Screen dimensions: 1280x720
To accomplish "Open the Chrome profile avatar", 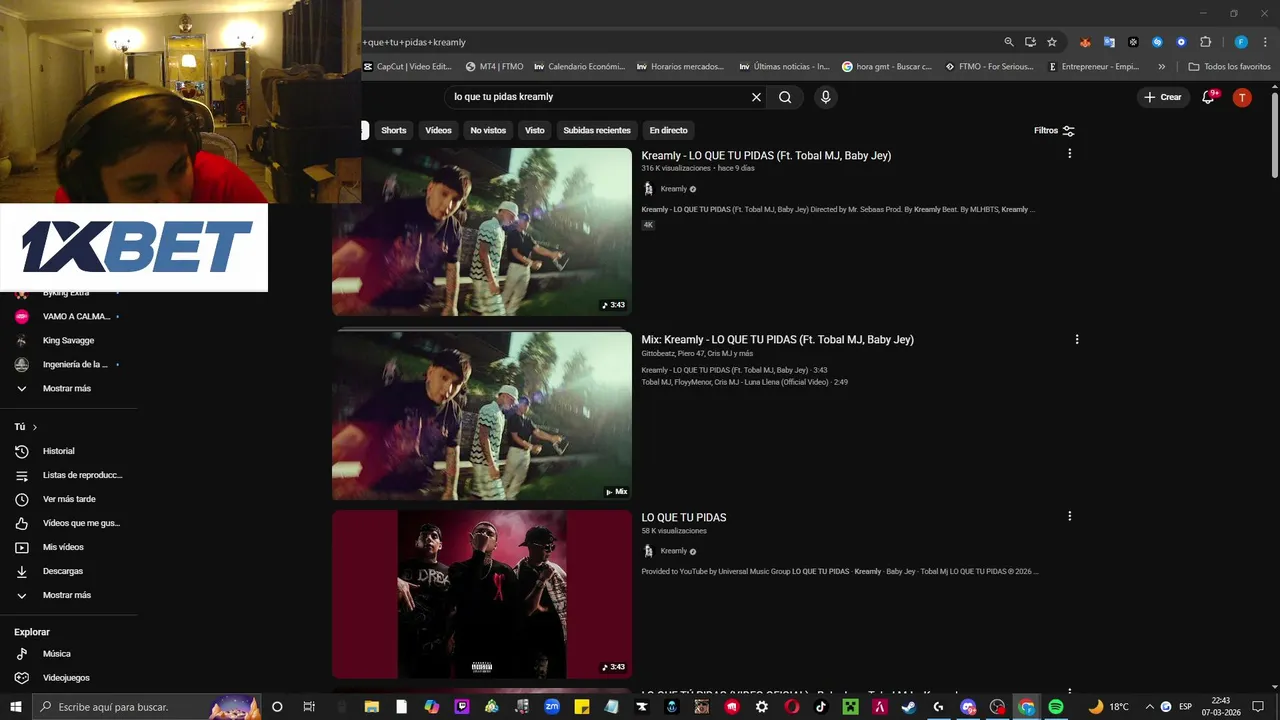I will coord(1241,42).
